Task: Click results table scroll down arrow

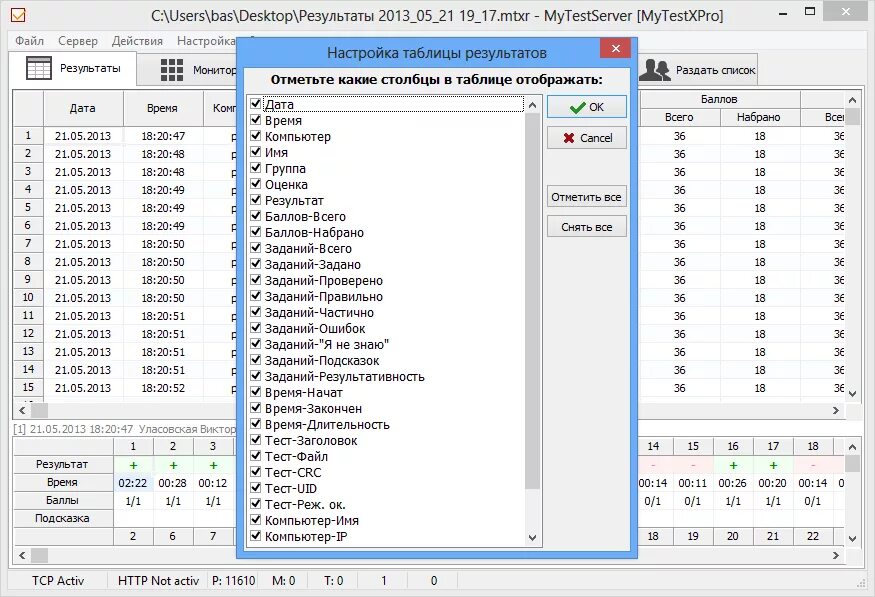Action: click(x=852, y=393)
